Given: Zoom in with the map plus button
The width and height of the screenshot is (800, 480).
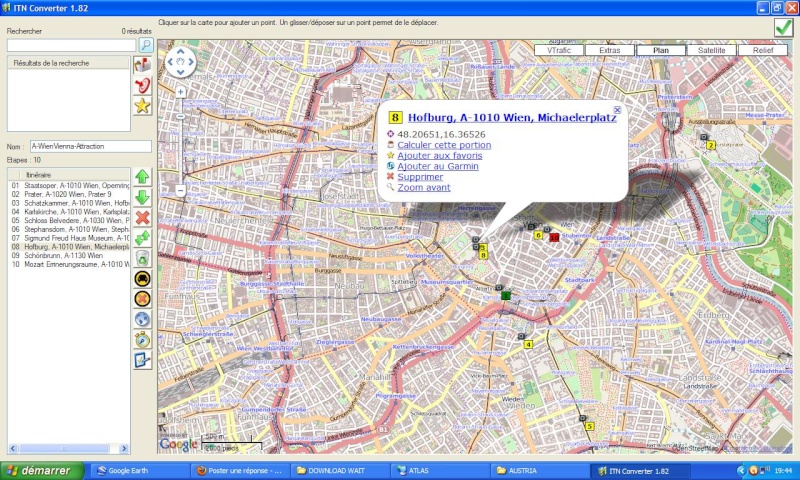Looking at the screenshot, I should pos(181,92).
